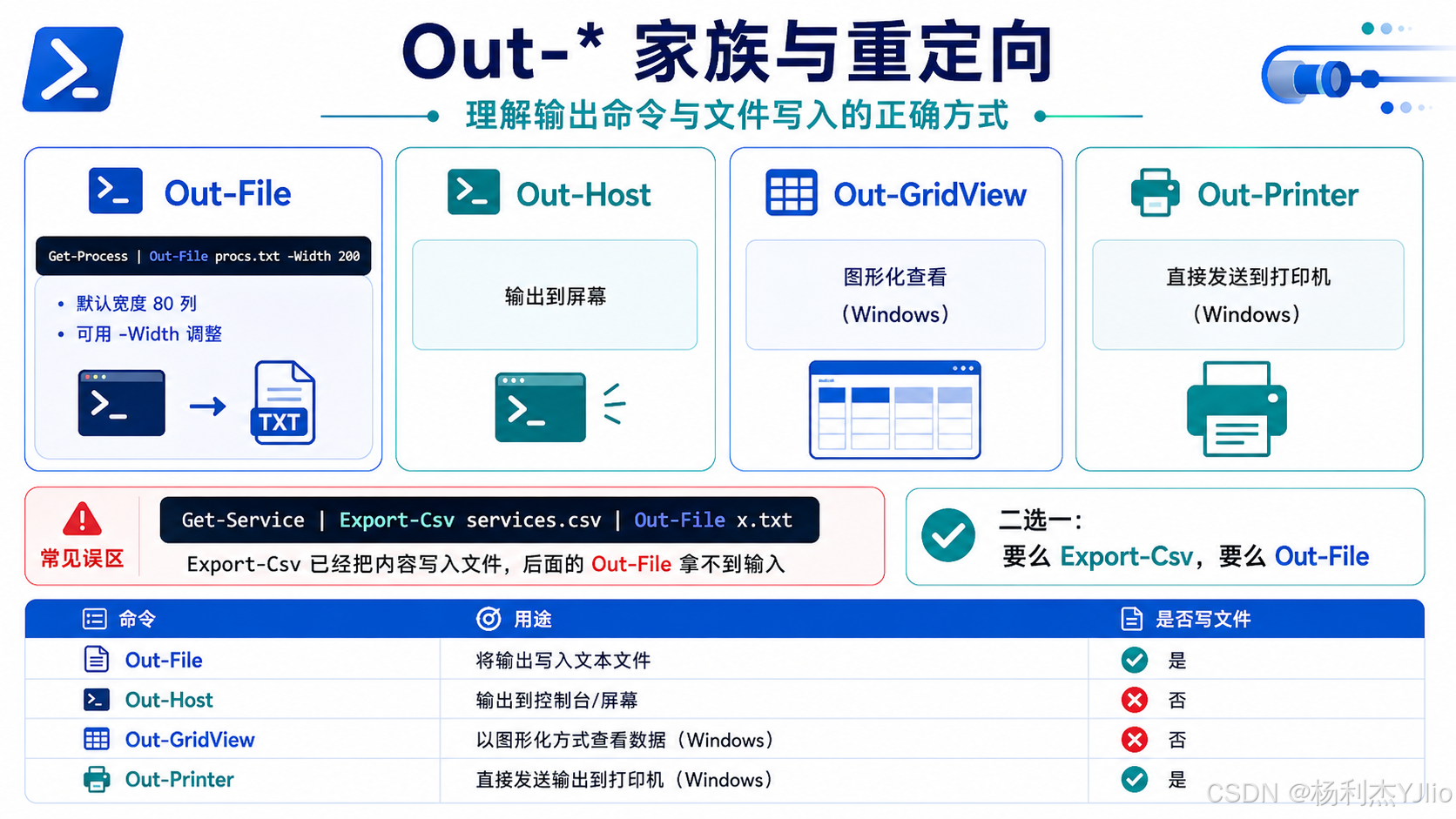Viewport: 1456px width, 819px height.
Task: Click the Out-Host name in the table
Action: (169, 700)
